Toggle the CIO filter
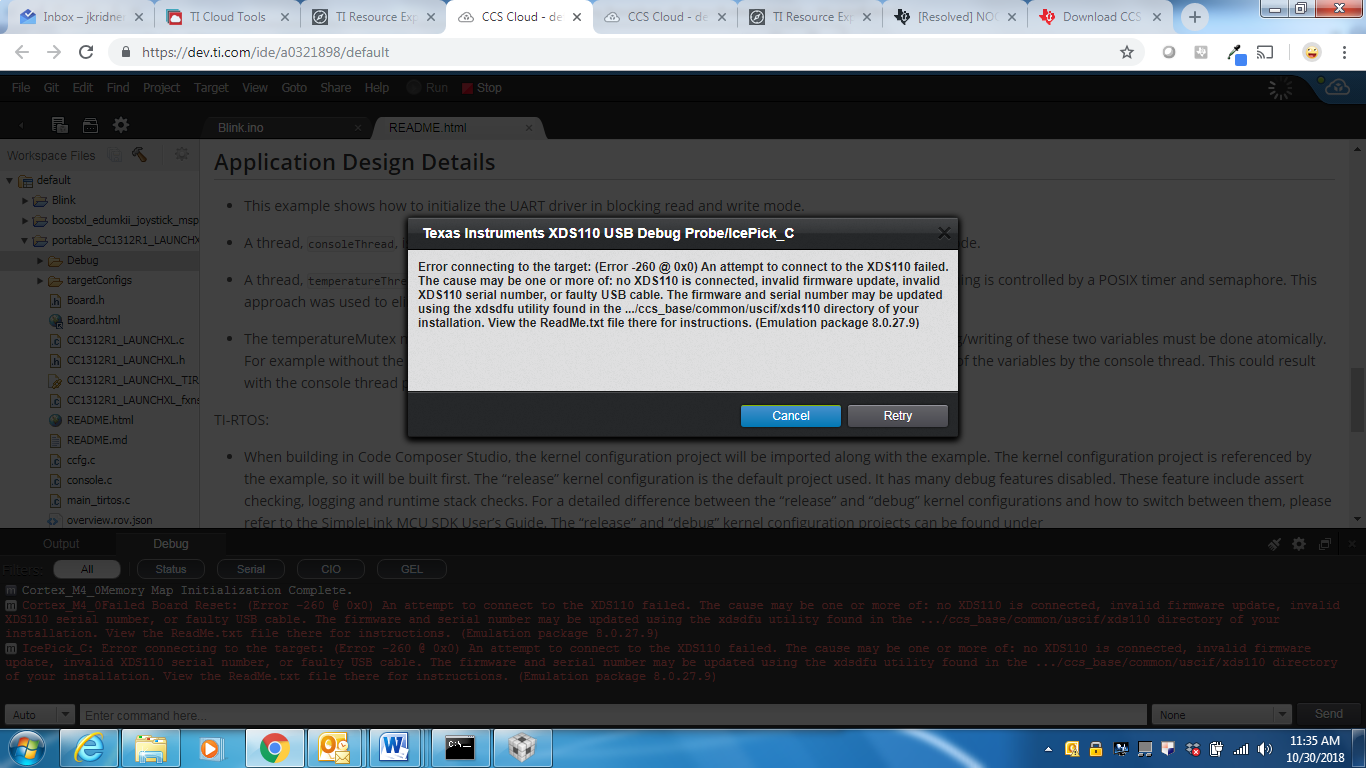This screenshot has height=768, width=1366. pos(331,569)
